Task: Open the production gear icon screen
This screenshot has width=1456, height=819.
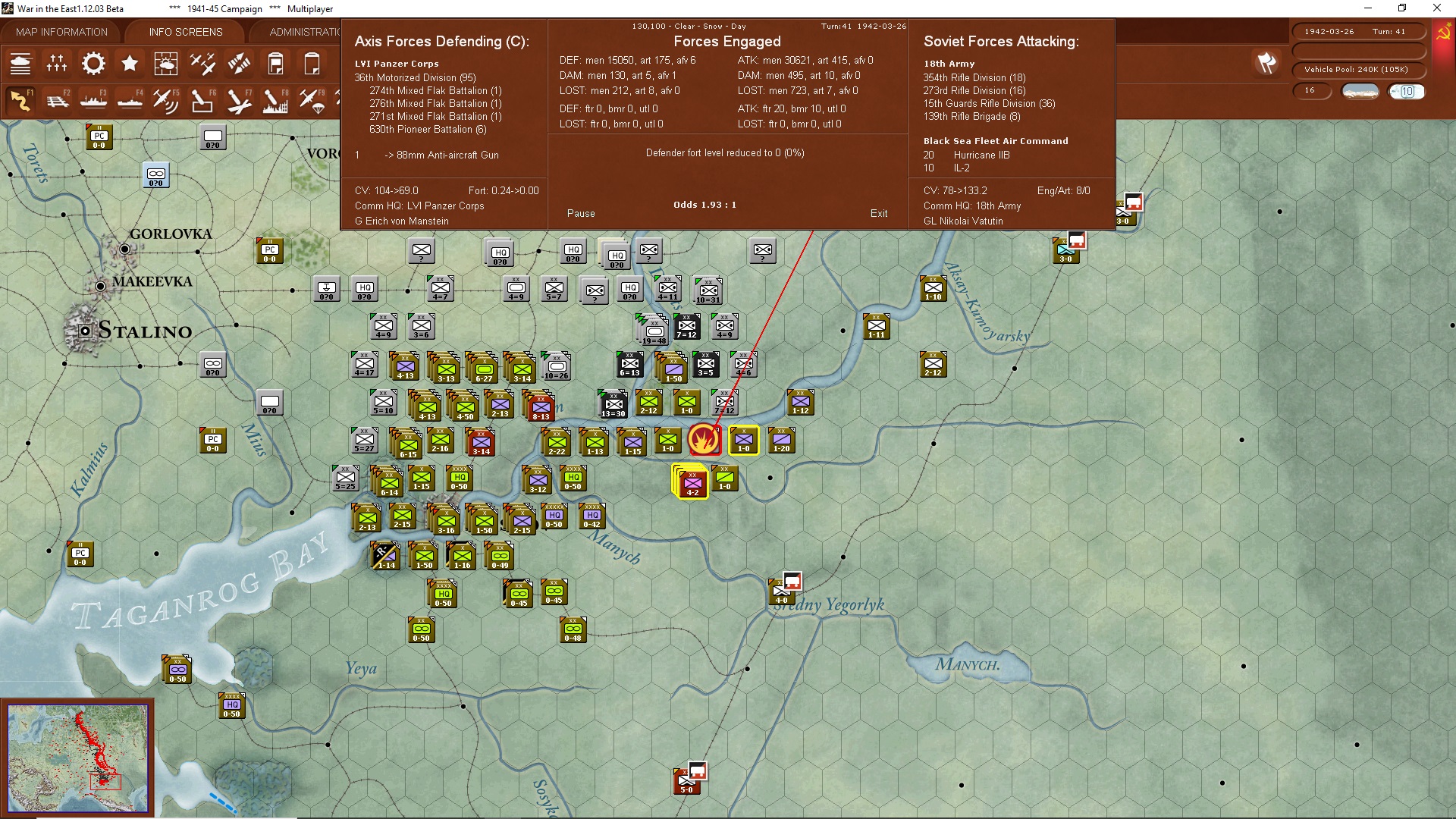Action: 93,64
